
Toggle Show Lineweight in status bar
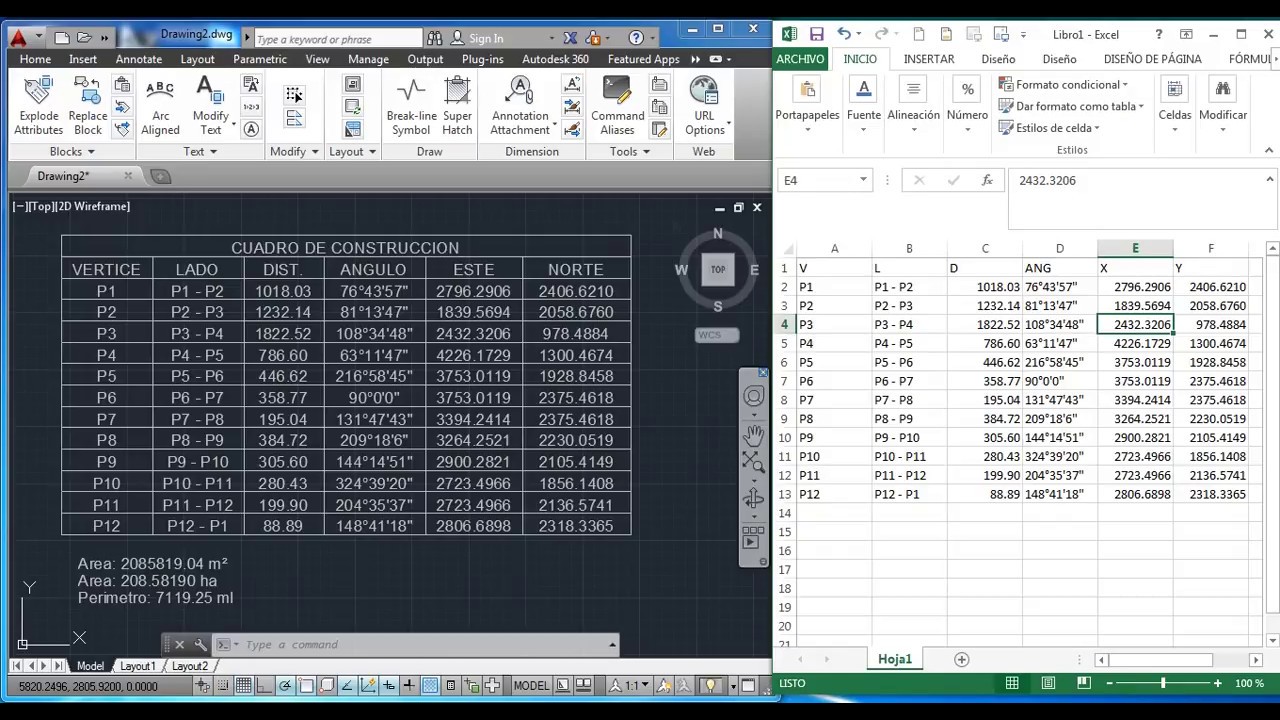tap(409, 686)
